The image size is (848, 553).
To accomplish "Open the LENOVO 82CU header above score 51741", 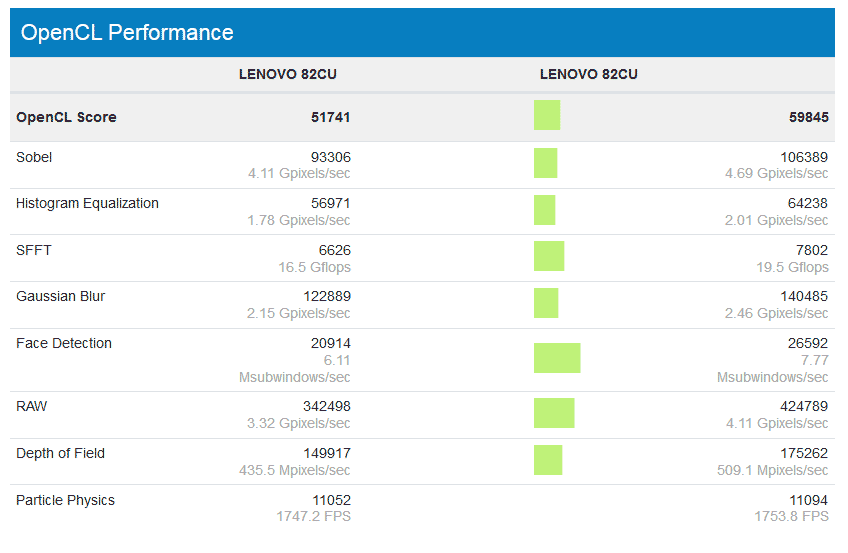I will click(294, 74).
